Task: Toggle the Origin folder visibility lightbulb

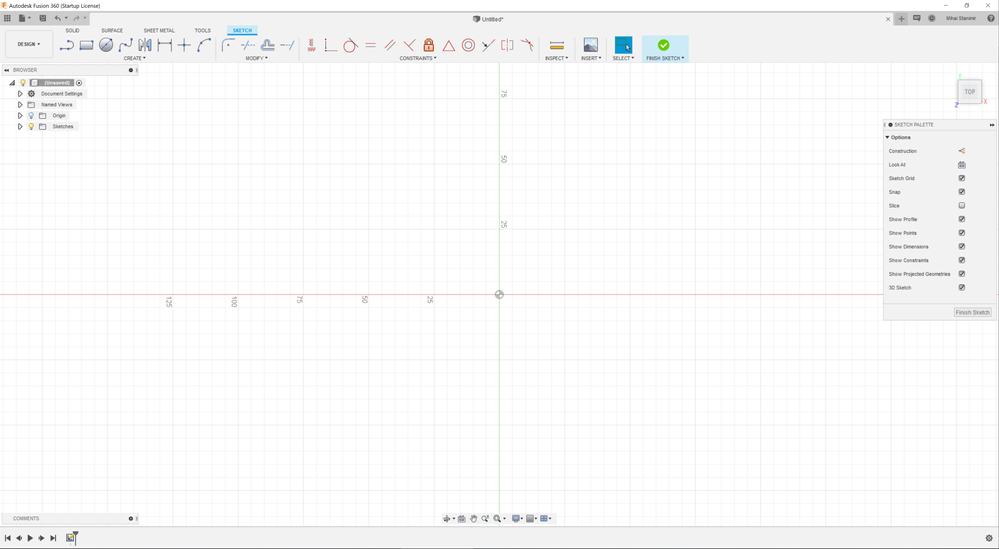Action: point(31,115)
